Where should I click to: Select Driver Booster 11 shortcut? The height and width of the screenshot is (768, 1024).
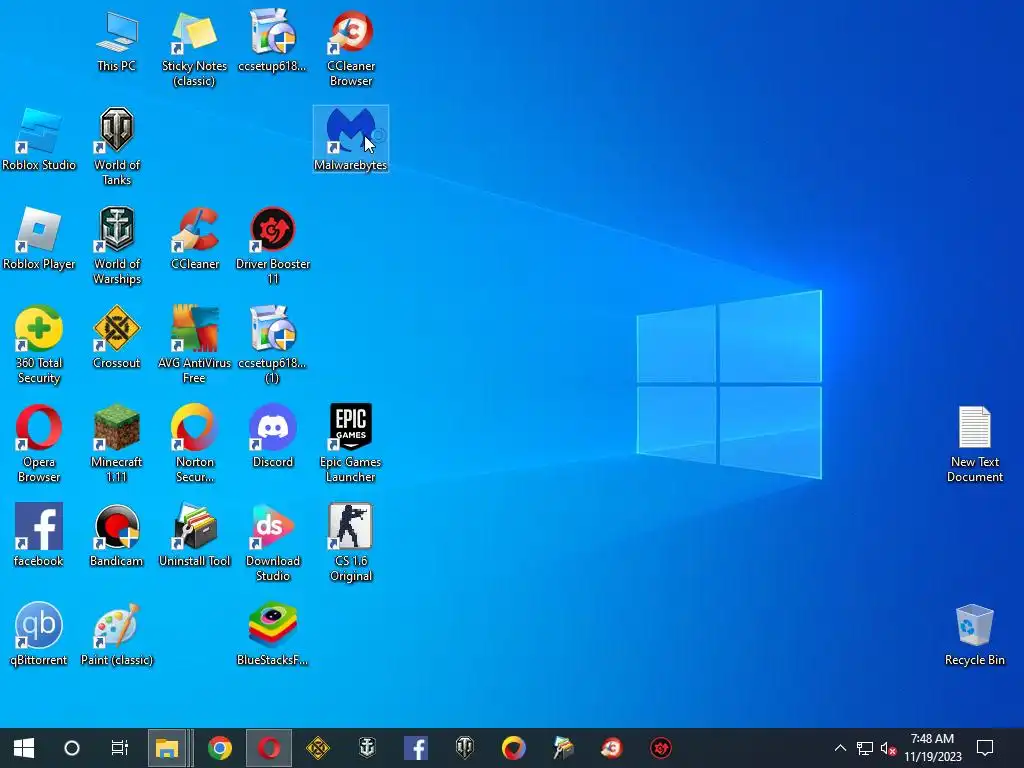click(x=273, y=246)
